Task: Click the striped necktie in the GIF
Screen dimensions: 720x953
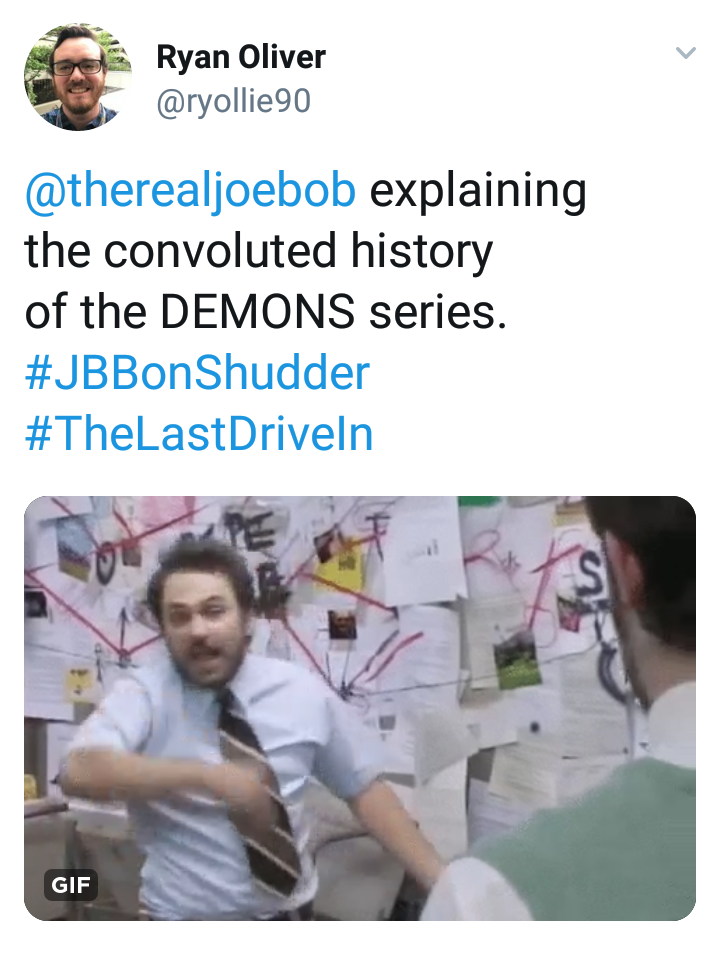Action: click(260, 790)
